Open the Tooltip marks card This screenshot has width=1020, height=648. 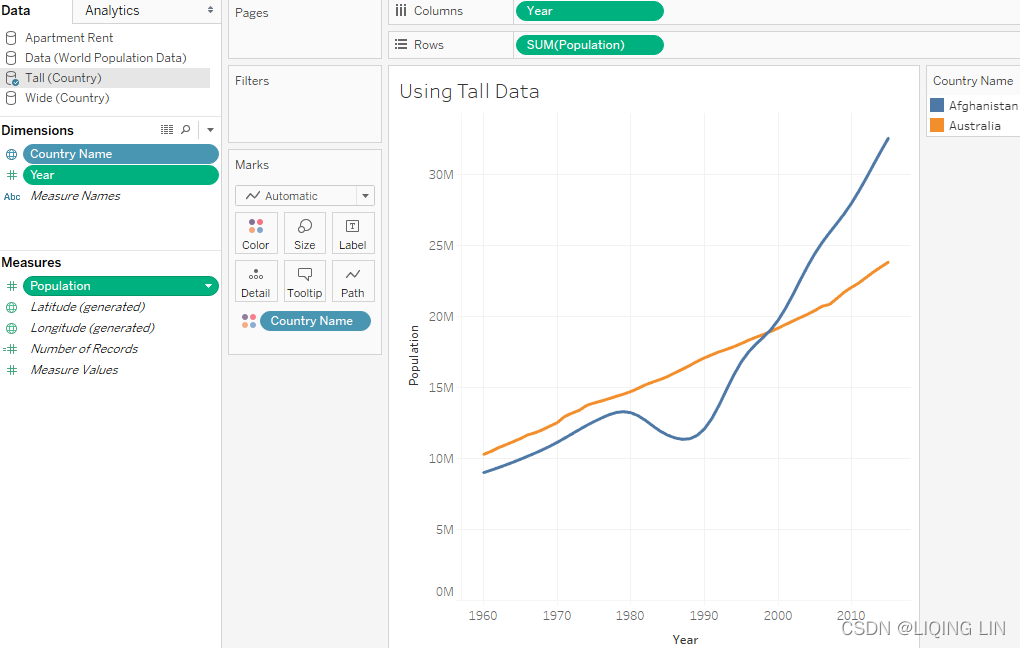pos(304,281)
